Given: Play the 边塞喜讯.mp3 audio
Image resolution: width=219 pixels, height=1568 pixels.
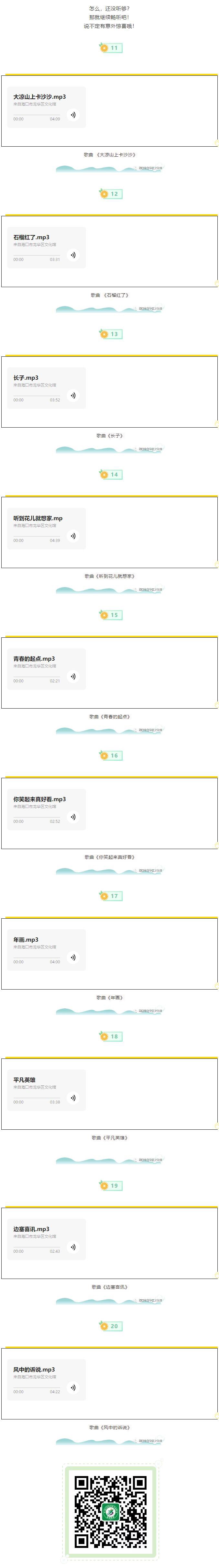Looking at the screenshot, I should (x=73, y=1247).
